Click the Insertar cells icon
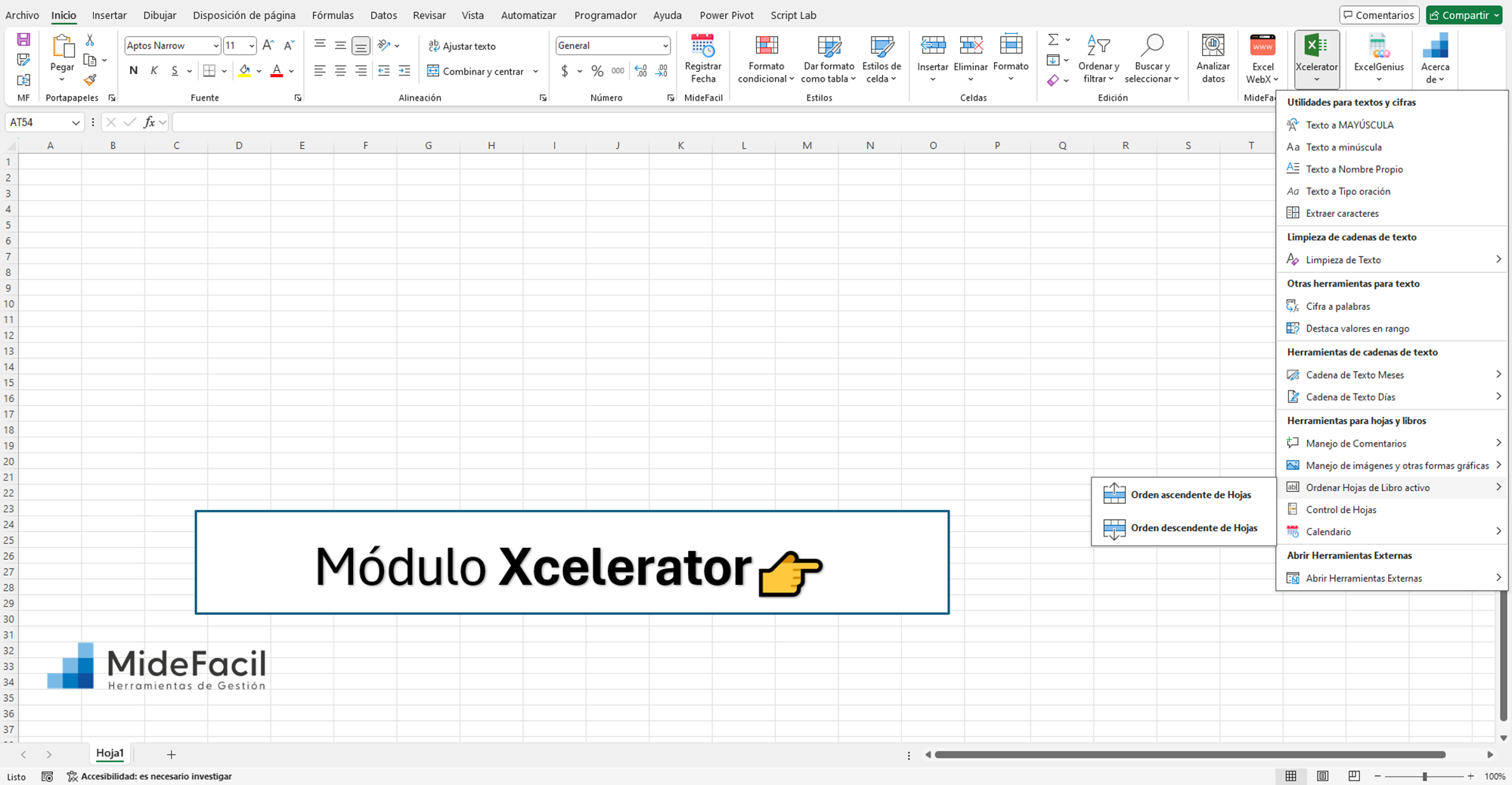1512x785 pixels. pyautogui.click(x=933, y=45)
